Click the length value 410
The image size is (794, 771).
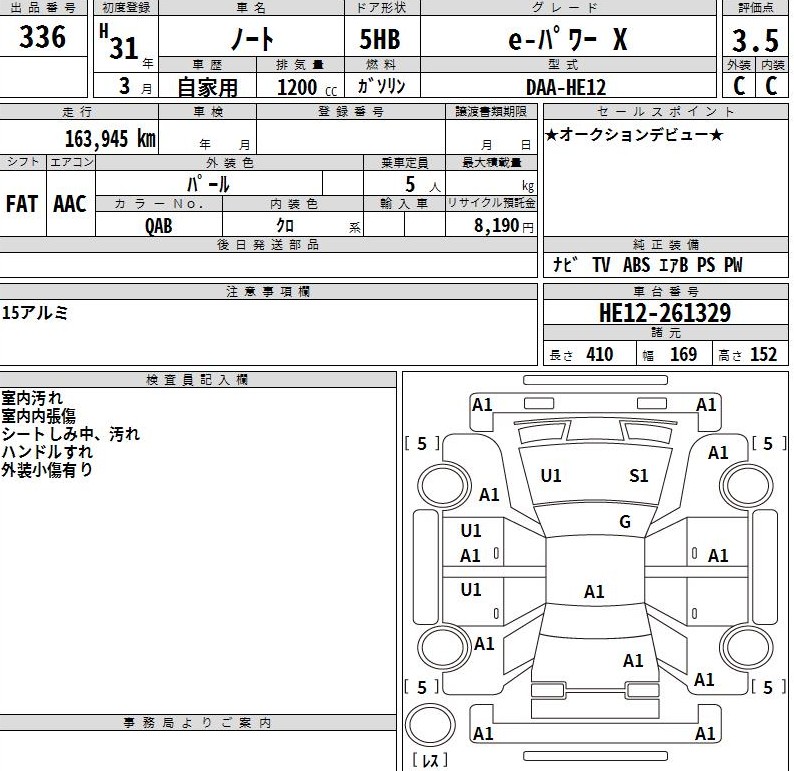click(x=600, y=354)
